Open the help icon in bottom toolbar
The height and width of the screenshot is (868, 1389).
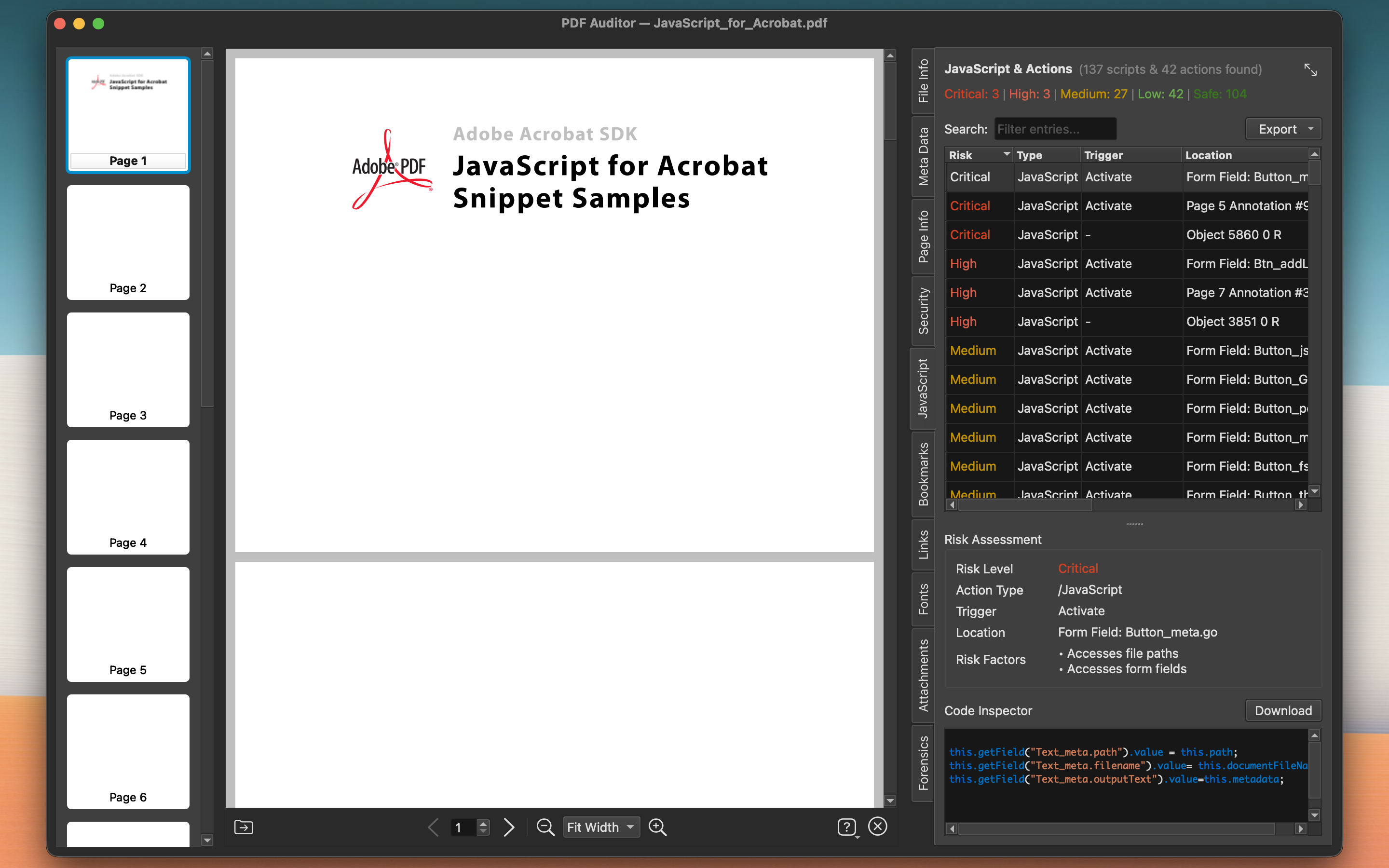coord(847,827)
